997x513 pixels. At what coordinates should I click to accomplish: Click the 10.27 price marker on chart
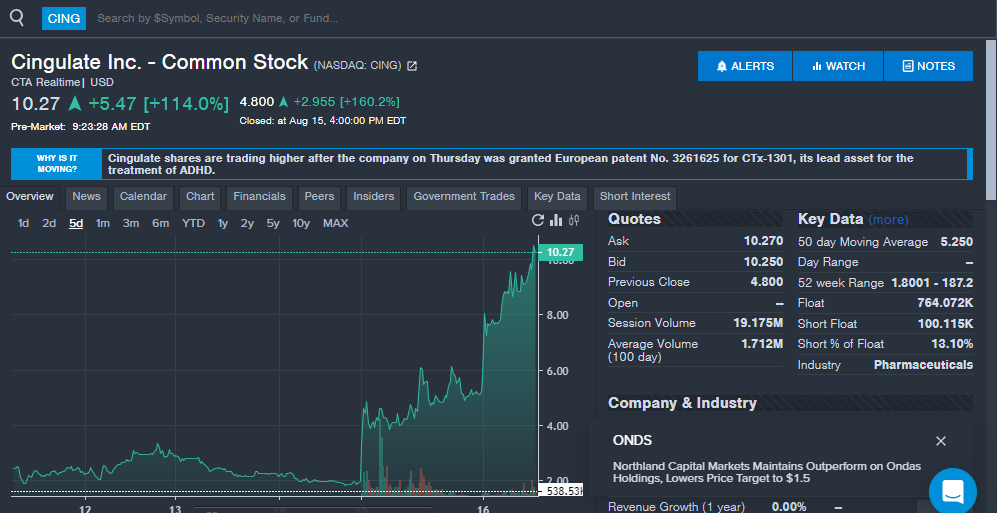(560, 252)
